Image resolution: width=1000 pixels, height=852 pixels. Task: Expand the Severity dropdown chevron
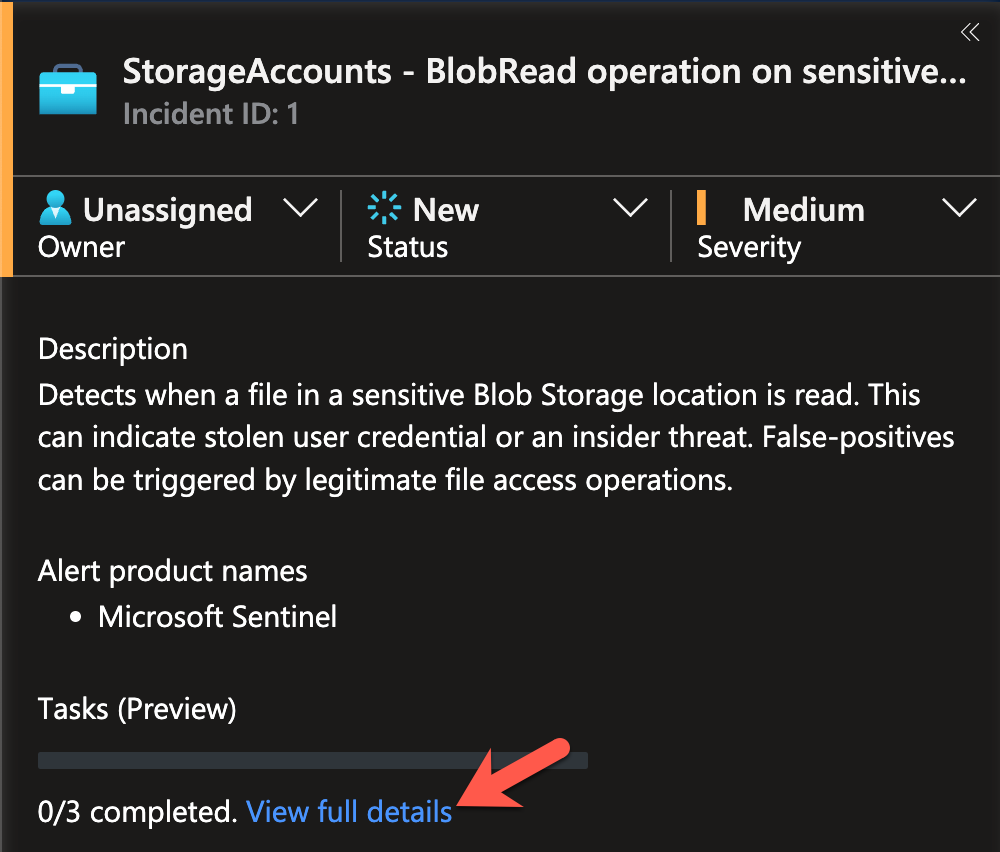960,209
